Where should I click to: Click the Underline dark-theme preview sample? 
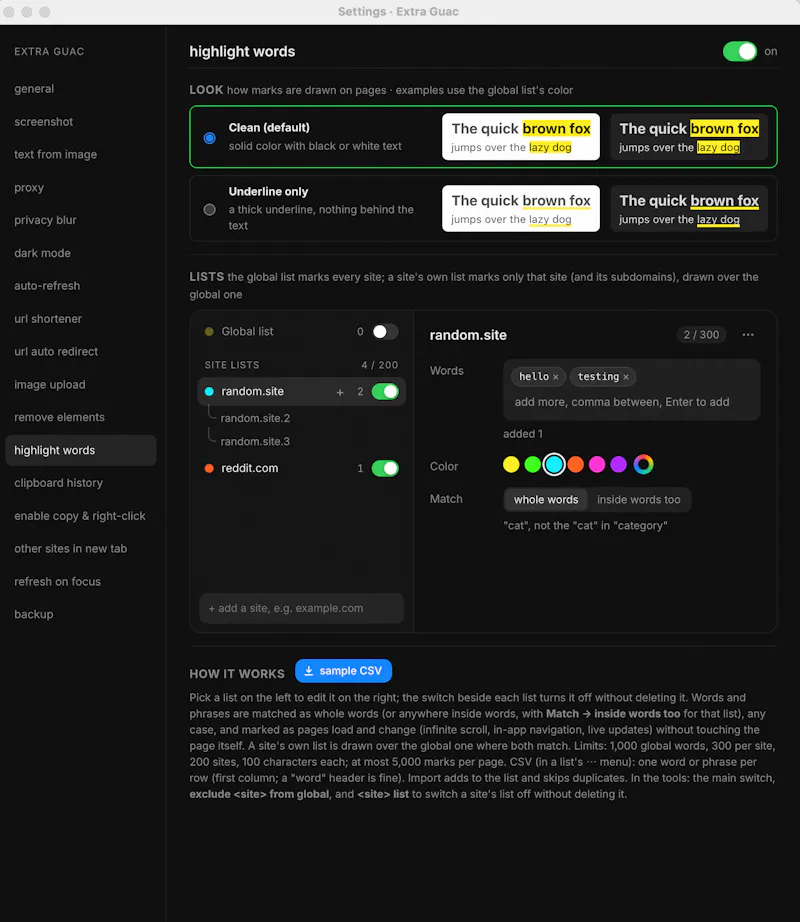689,209
